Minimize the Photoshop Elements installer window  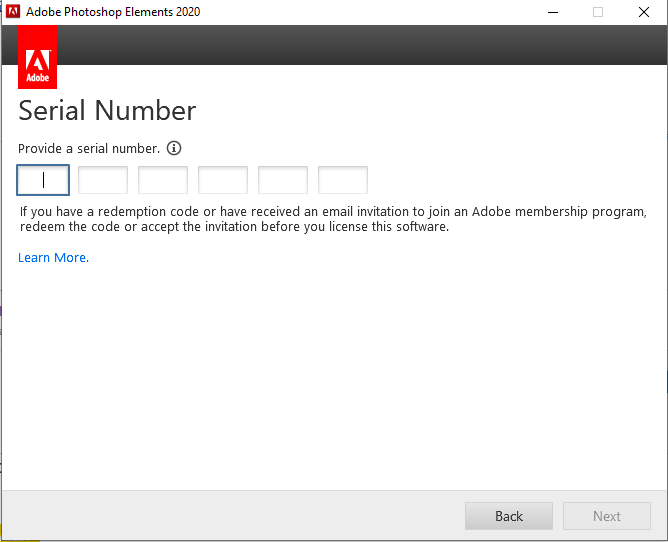click(x=553, y=12)
